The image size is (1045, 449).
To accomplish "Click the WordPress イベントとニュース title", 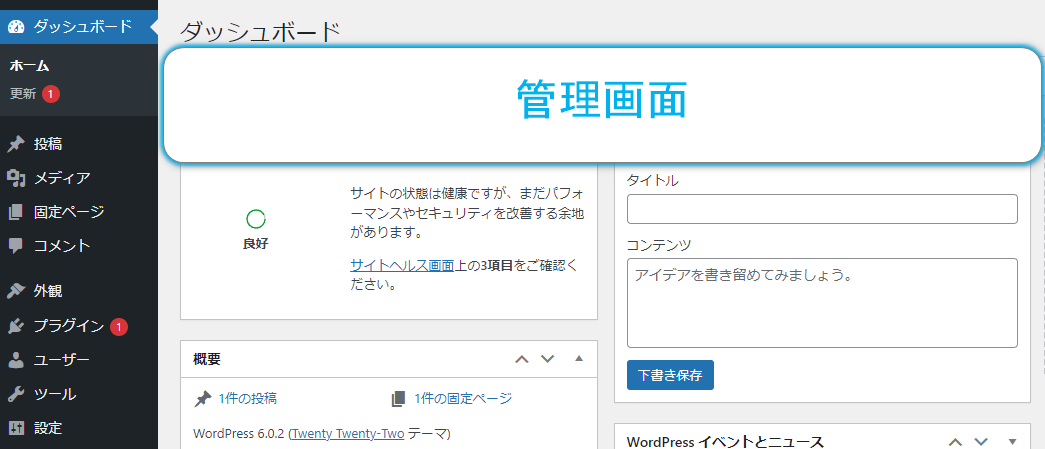I will (726, 442).
